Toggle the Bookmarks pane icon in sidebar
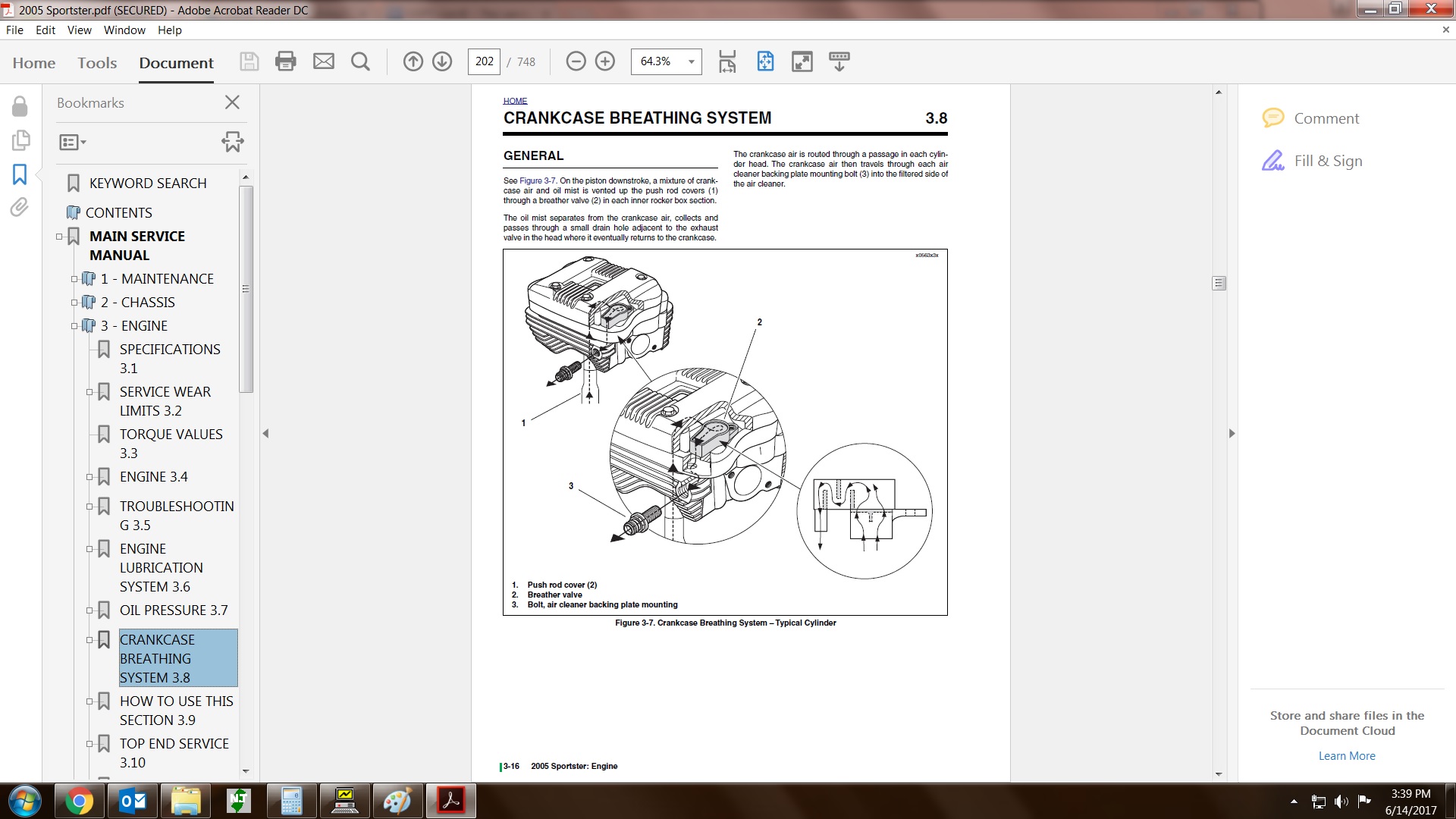This screenshot has width=1456, height=819. tap(20, 174)
